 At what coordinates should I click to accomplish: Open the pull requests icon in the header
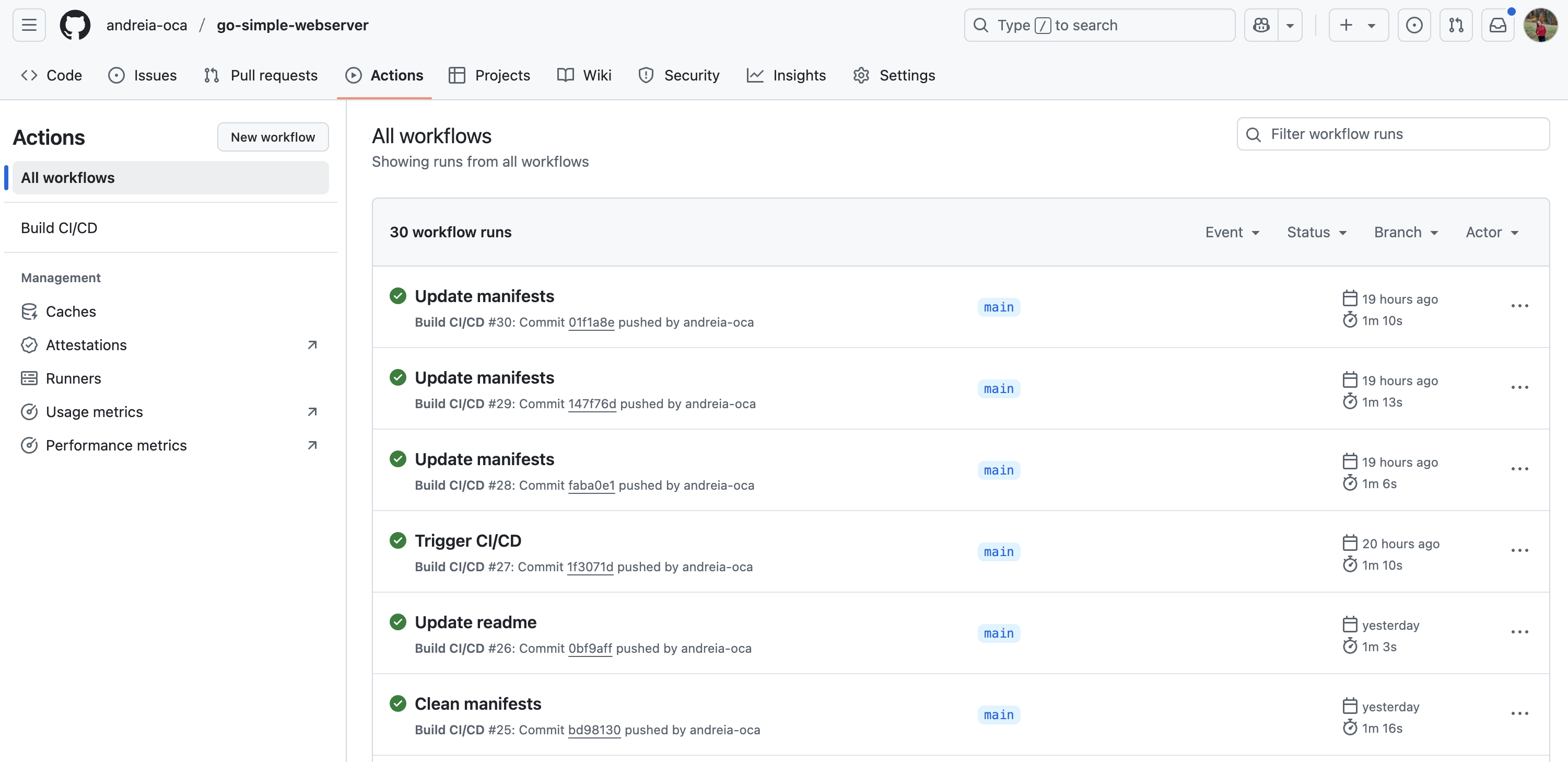pos(1456,25)
